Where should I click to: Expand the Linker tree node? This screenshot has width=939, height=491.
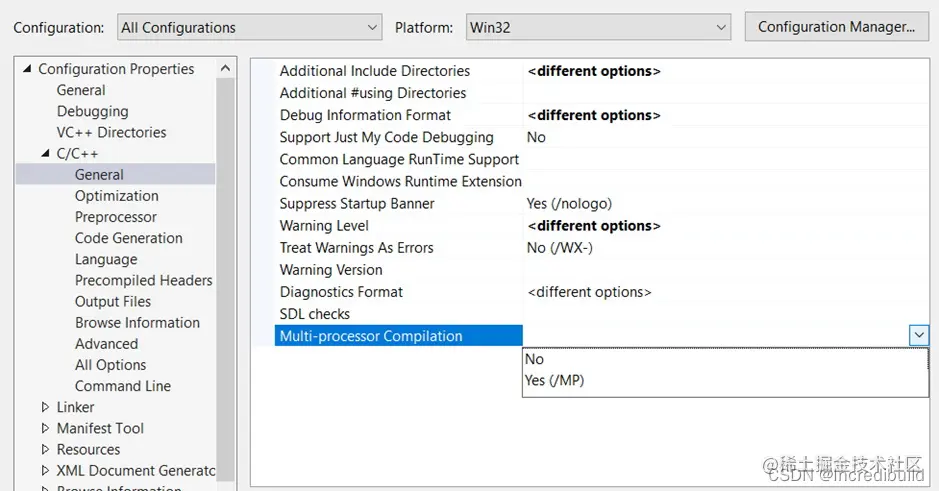tap(45, 407)
